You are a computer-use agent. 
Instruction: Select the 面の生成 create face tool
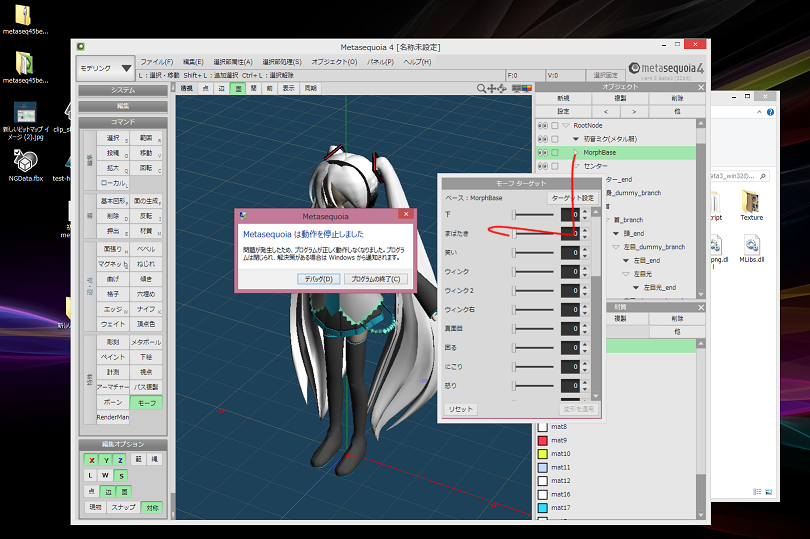pos(146,201)
